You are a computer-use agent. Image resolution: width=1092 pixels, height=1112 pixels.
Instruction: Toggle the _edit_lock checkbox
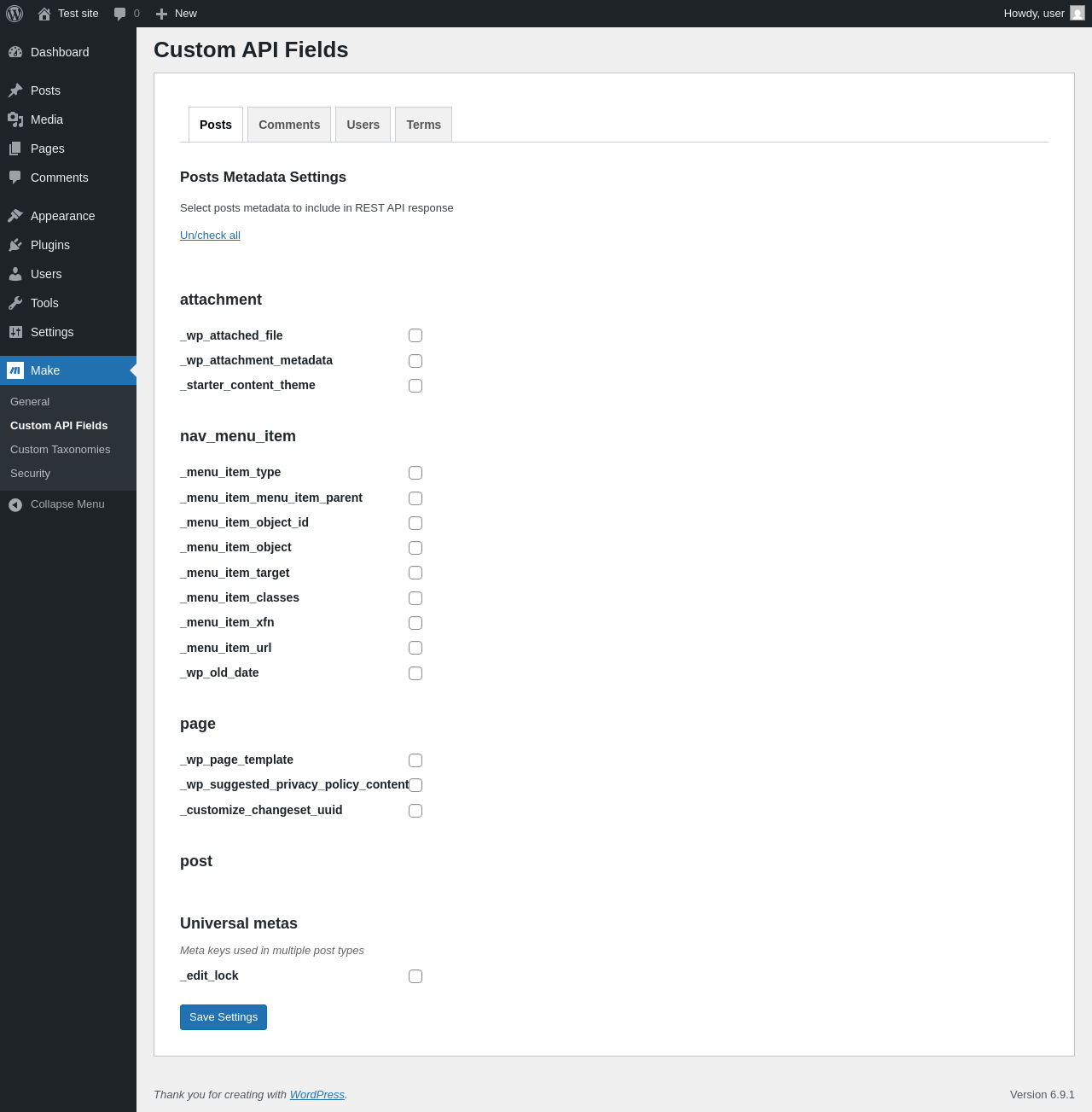pos(415,976)
